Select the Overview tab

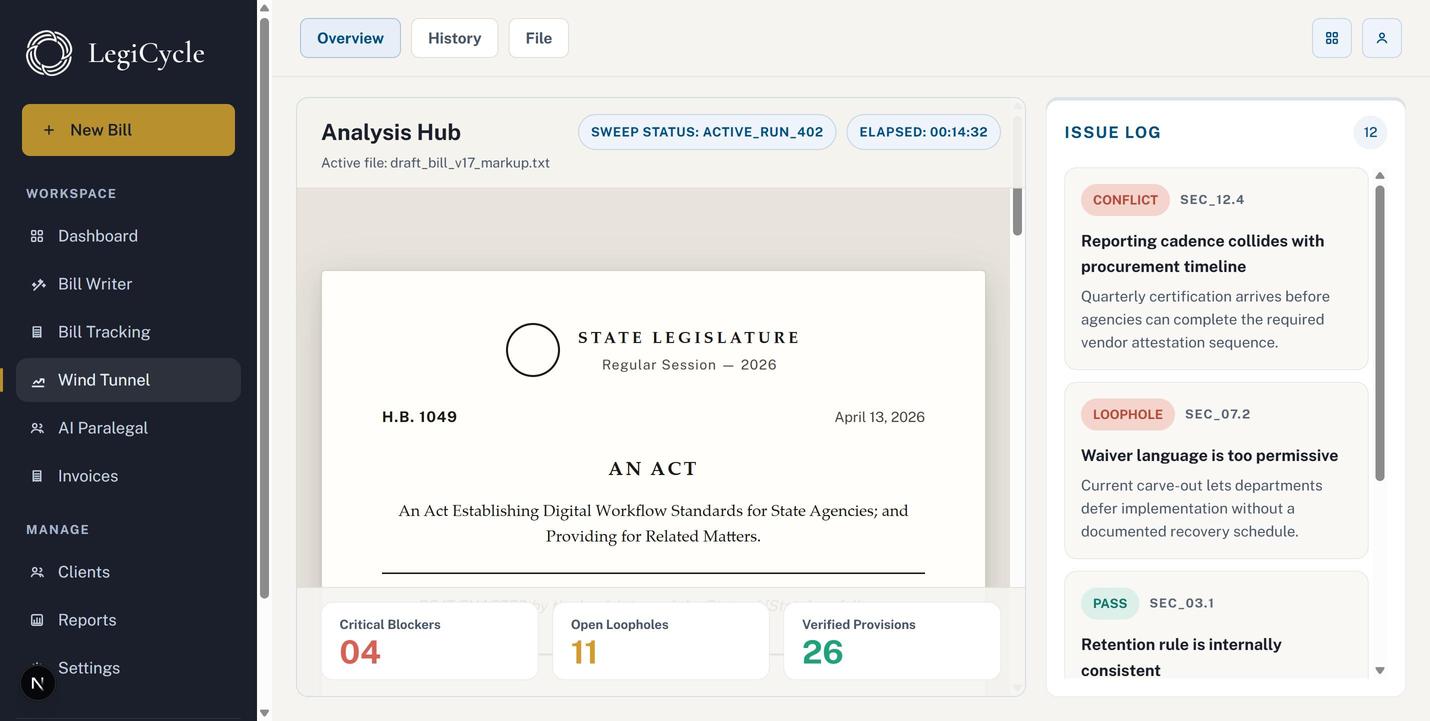coord(350,38)
